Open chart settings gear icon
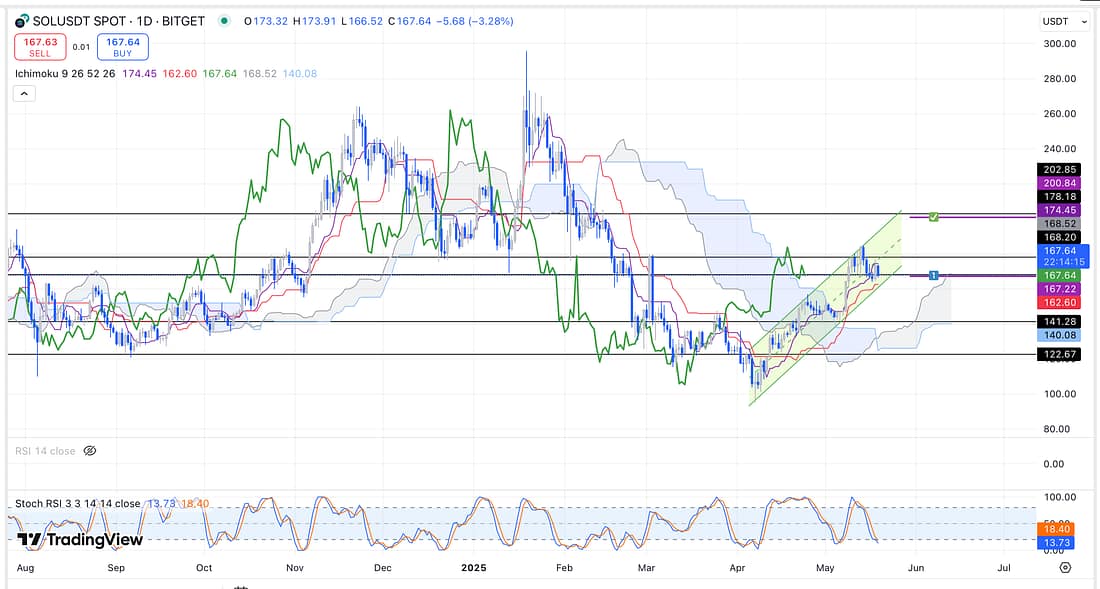1100x589 pixels. click(1065, 567)
